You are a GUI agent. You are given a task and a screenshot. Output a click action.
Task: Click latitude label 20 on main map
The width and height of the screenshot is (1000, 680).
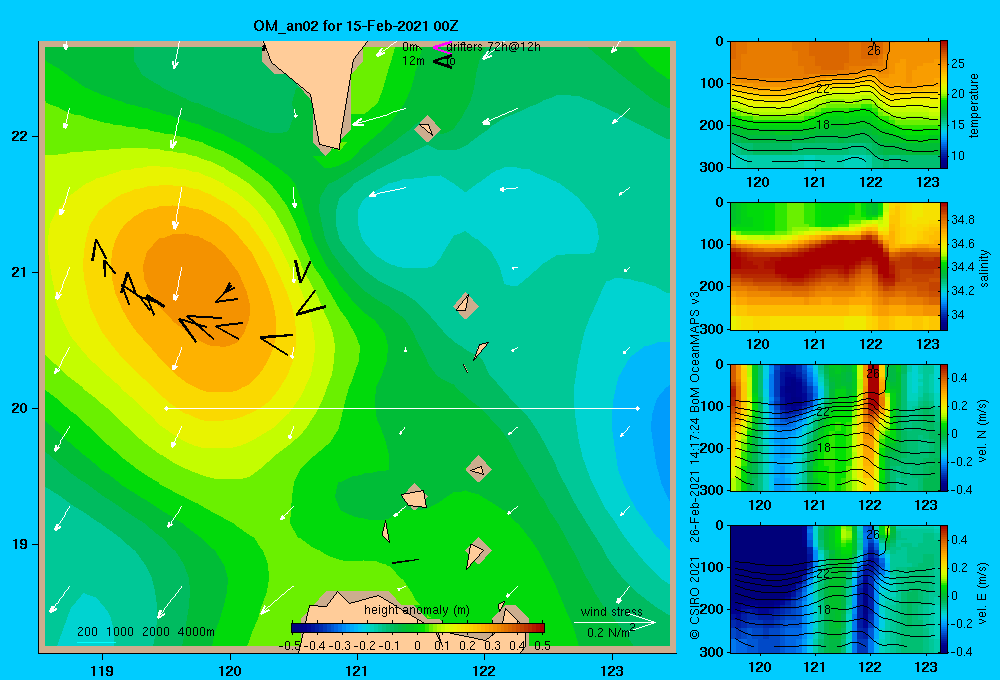click(20, 408)
